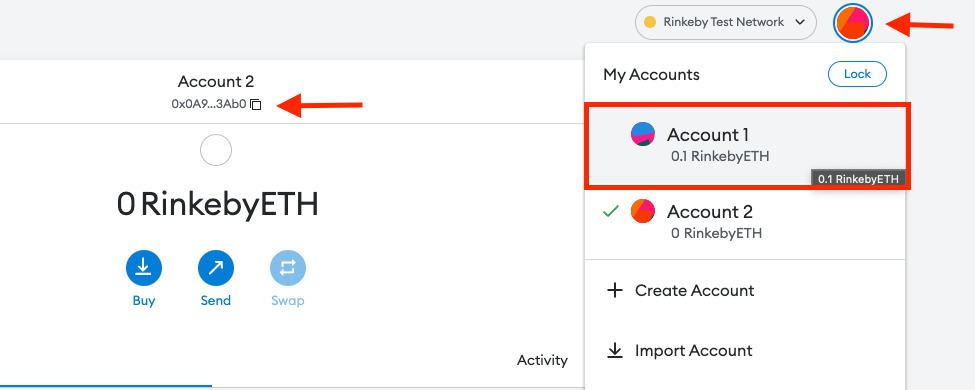This screenshot has width=975, height=390.
Task: Lock the wallet with Lock button
Action: point(857,74)
